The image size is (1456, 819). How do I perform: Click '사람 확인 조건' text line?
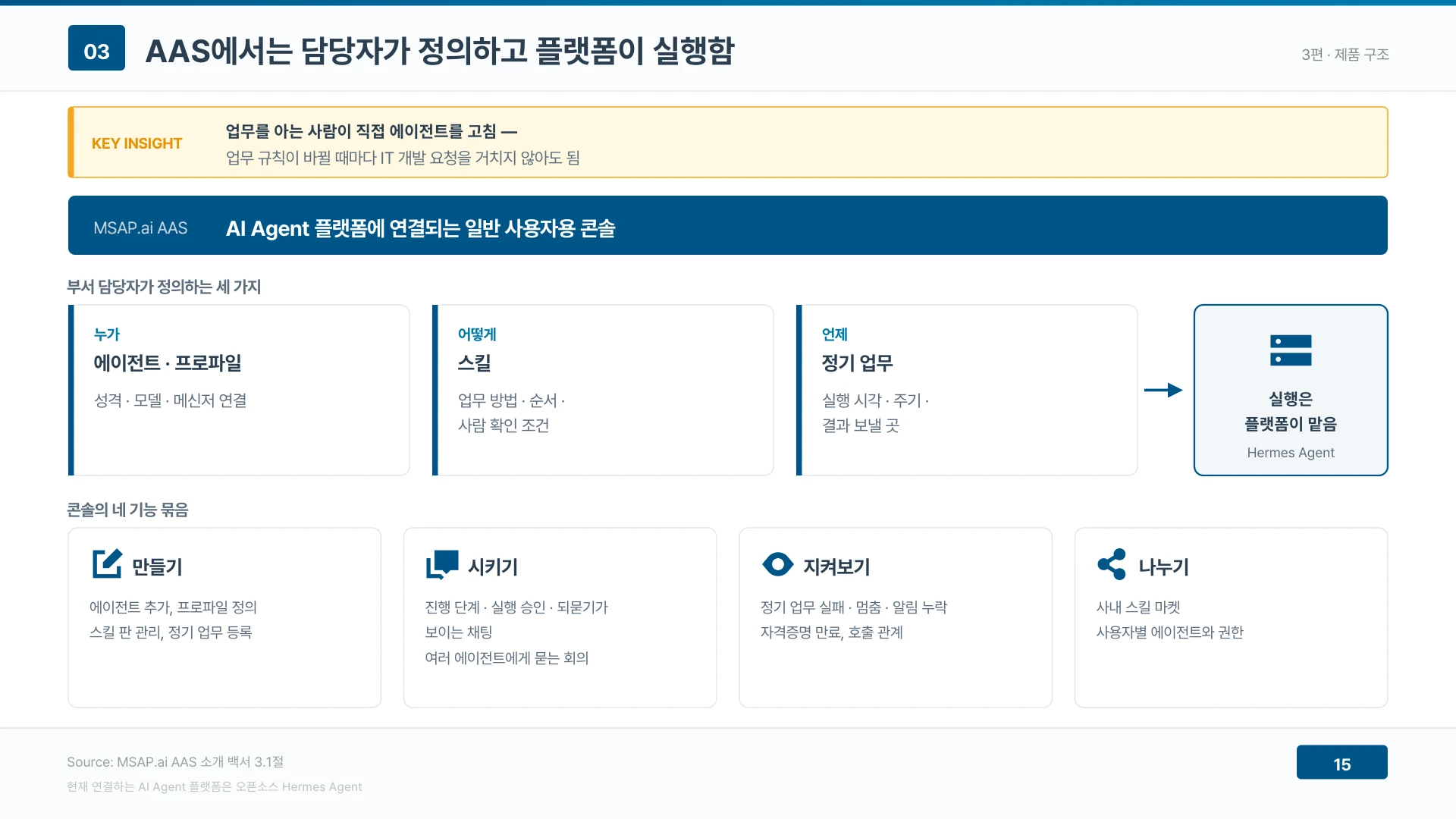(x=504, y=425)
